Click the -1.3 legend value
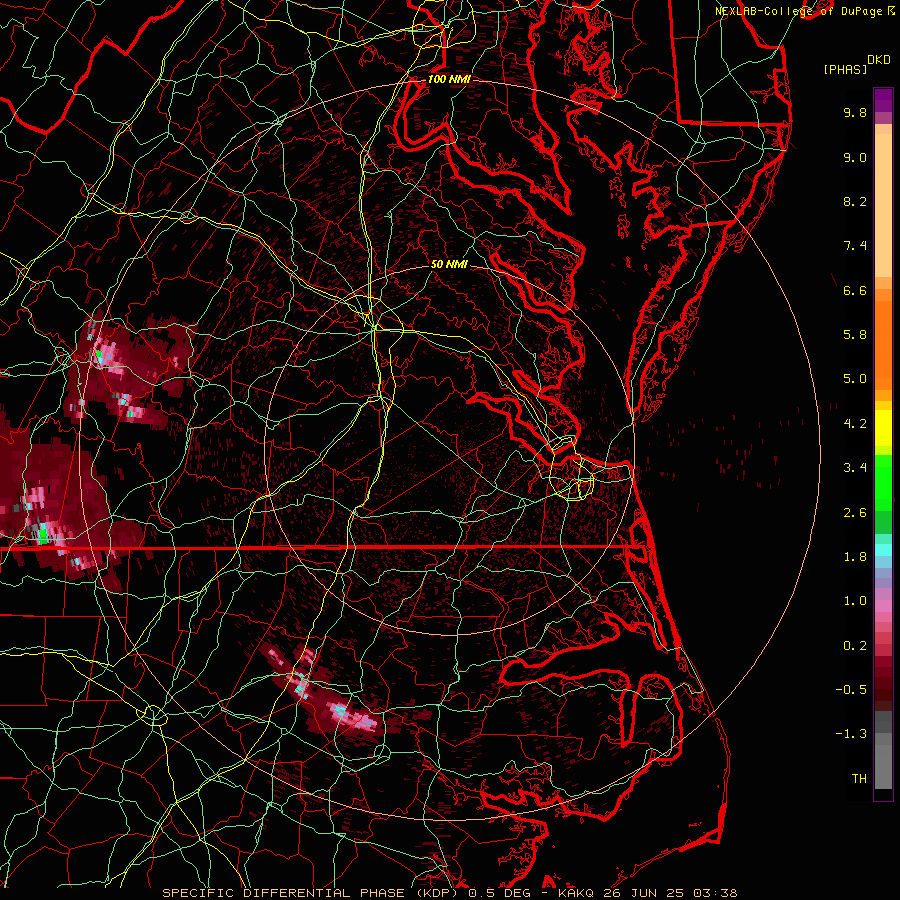Viewport: 900px width, 900px height. click(x=851, y=735)
